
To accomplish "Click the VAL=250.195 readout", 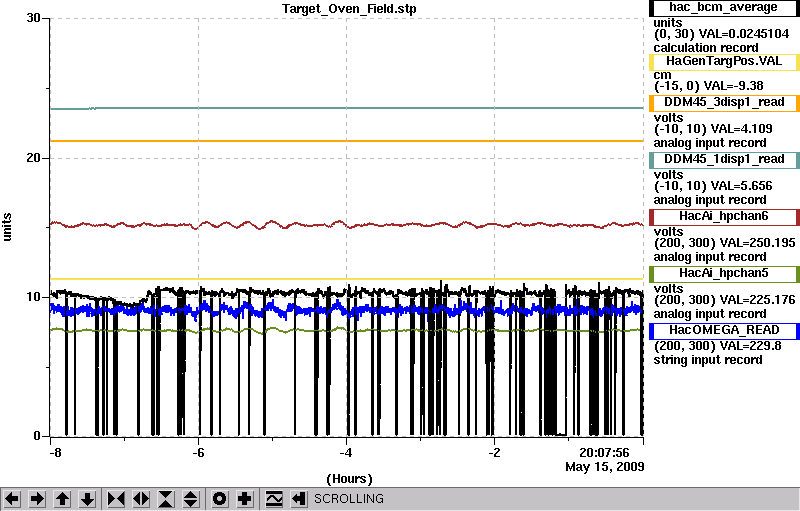I will pyautogui.click(x=760, y=243).
